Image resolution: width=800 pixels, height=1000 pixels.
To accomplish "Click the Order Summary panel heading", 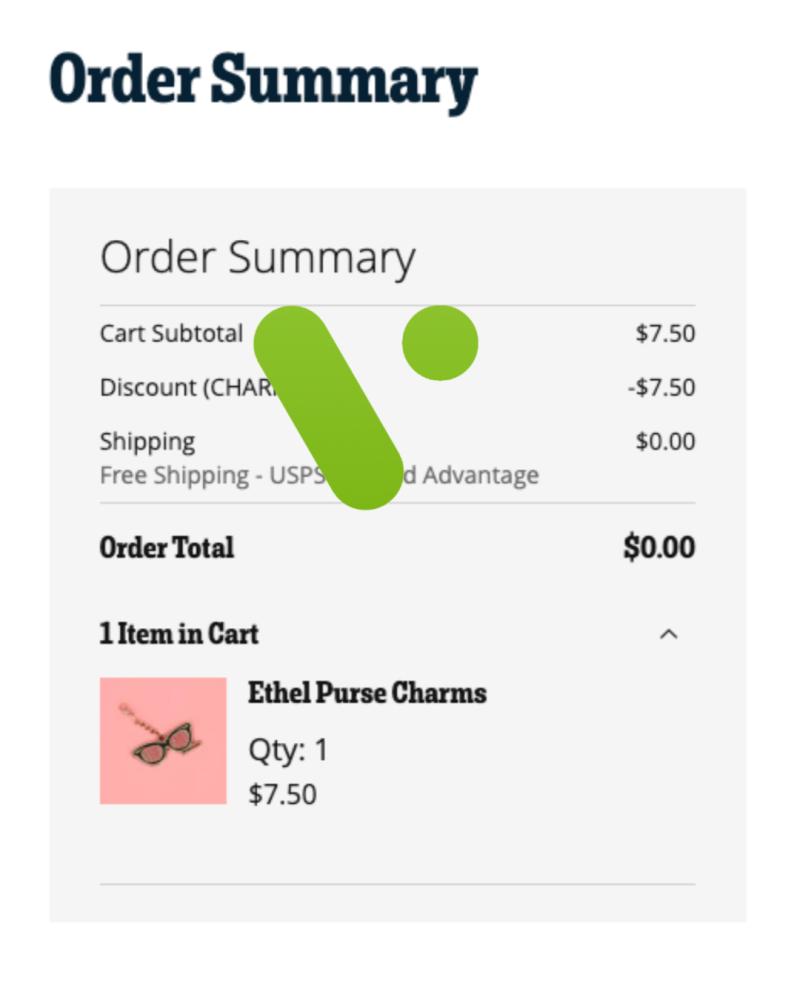I will pyautogui.click(x=258, y=258).
